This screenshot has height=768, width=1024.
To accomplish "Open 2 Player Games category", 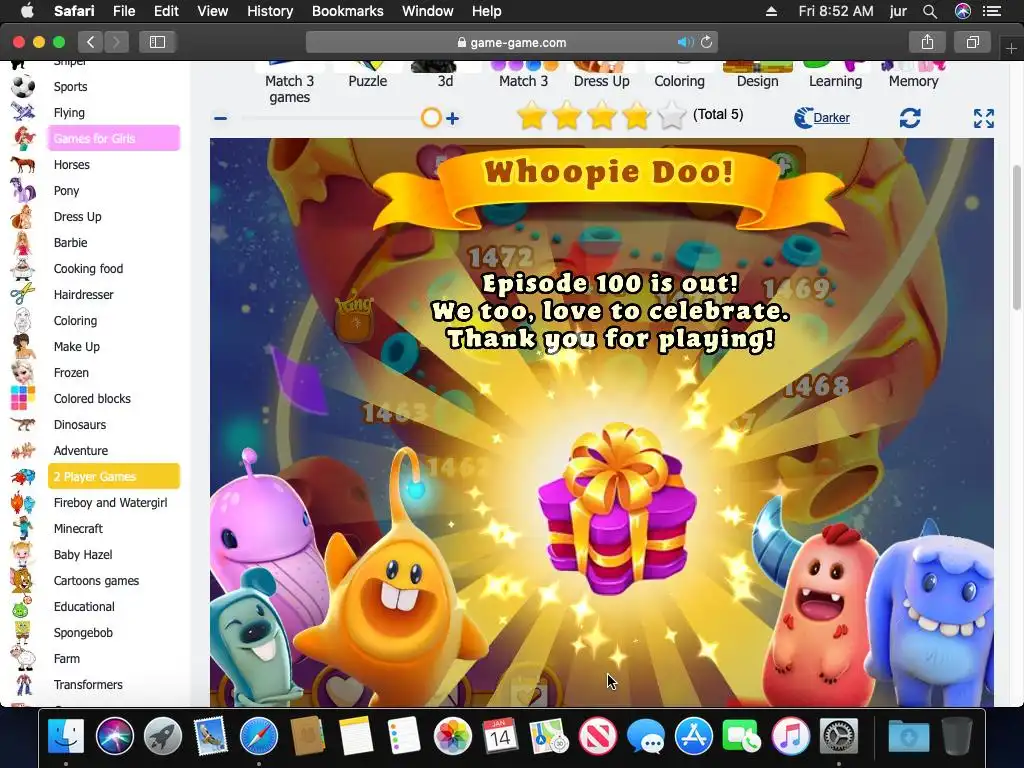I will click(114, 476).
